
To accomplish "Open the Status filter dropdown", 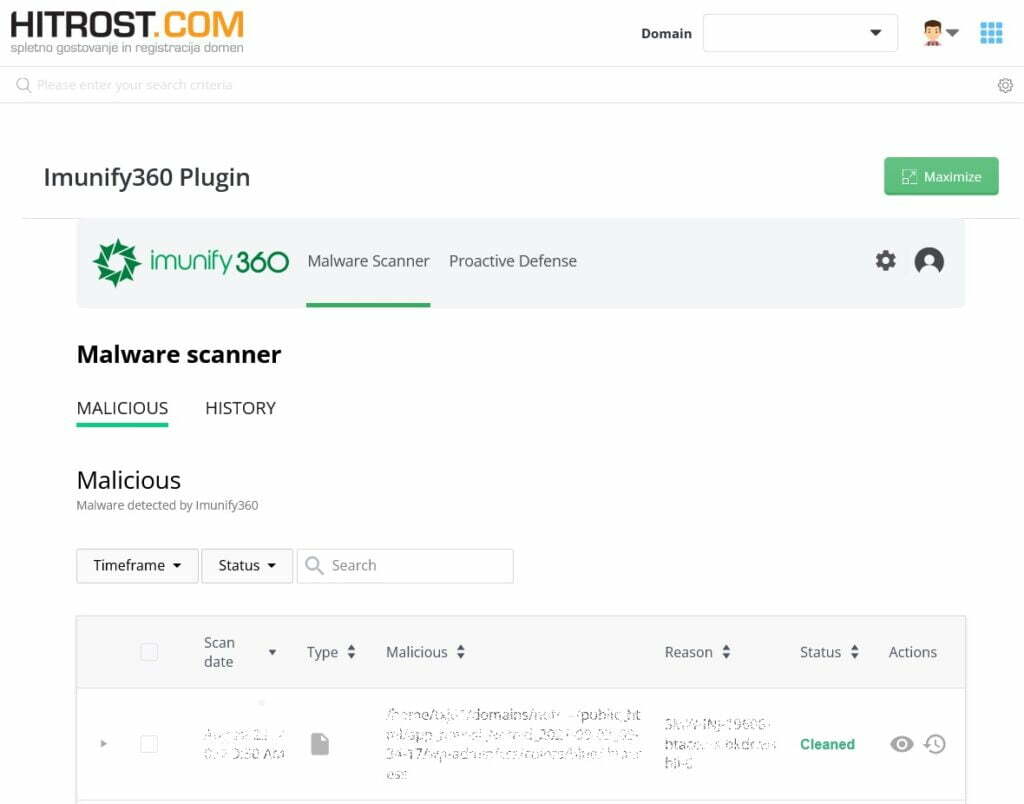I will [x=246, y=565].
